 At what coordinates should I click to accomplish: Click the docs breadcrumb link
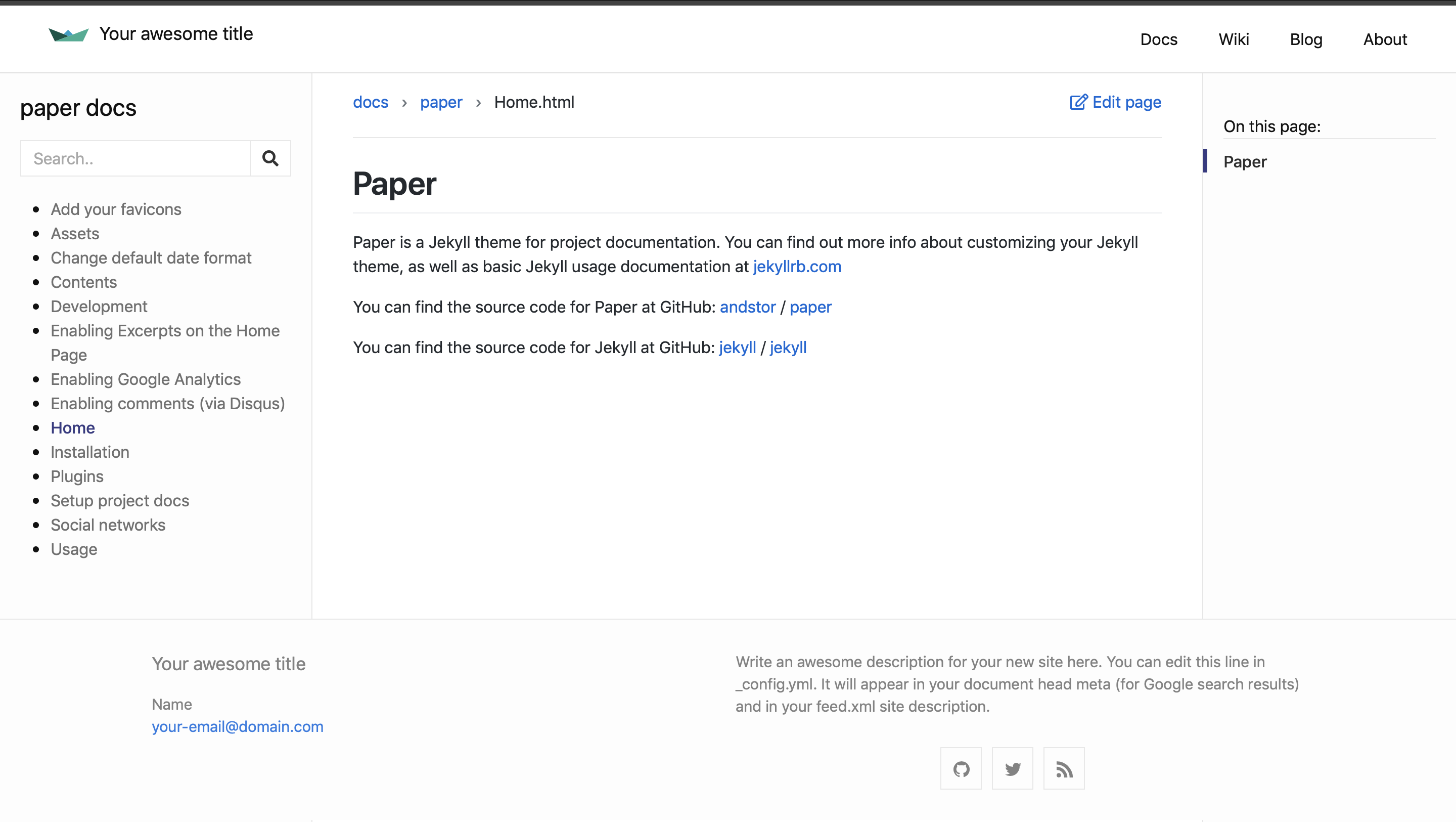tap(371, 102)
